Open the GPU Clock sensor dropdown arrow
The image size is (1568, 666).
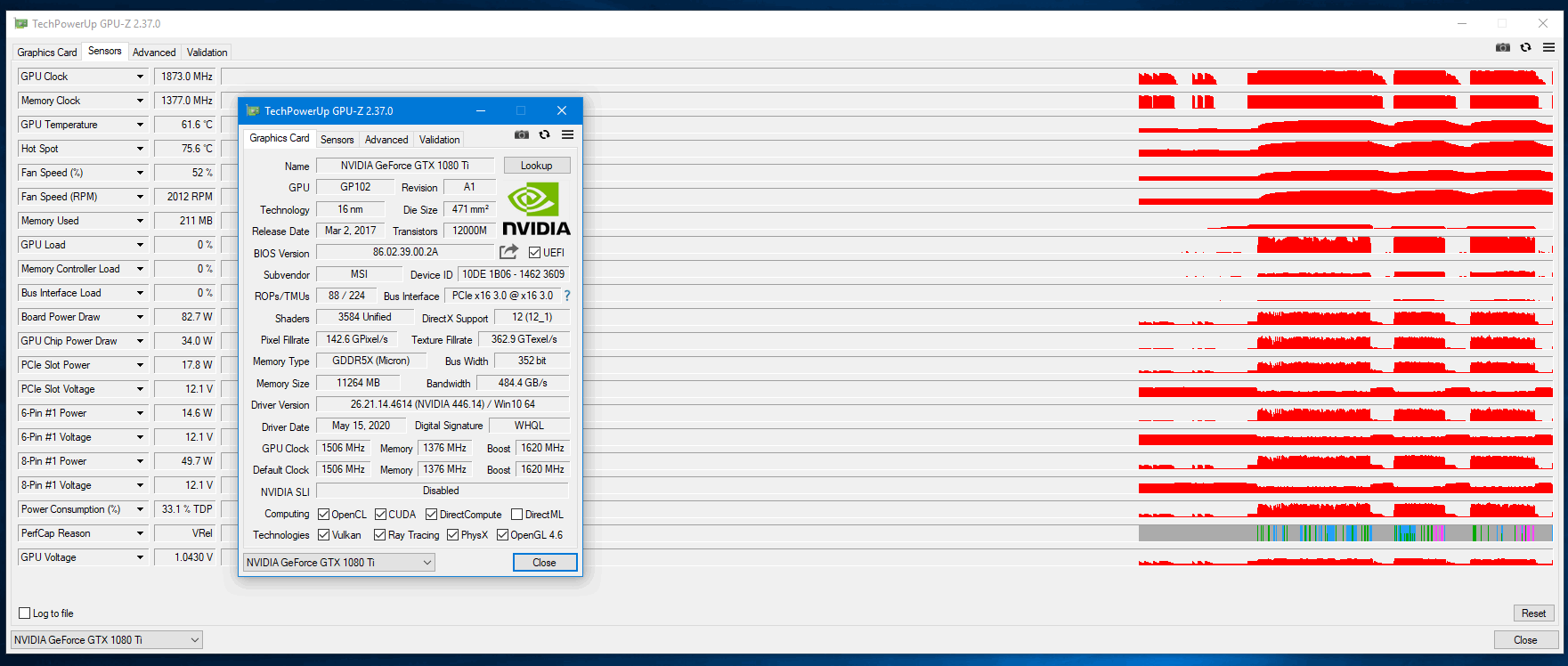pos(140,77)
